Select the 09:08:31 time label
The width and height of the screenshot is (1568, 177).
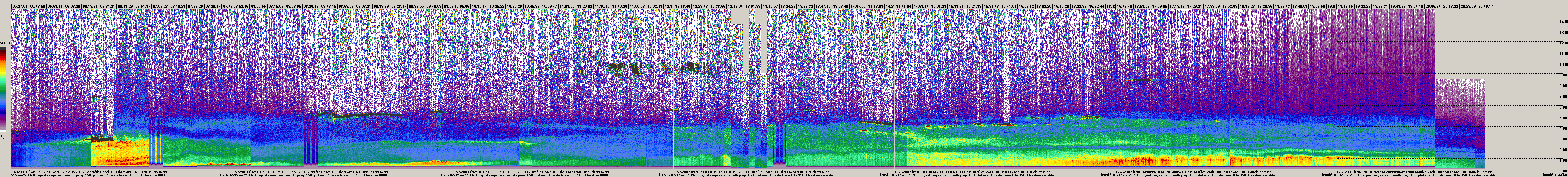(363, 6)
